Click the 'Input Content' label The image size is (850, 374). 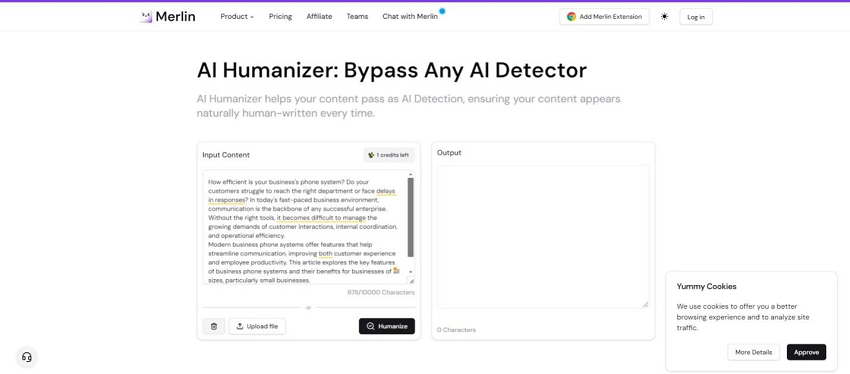226,155
